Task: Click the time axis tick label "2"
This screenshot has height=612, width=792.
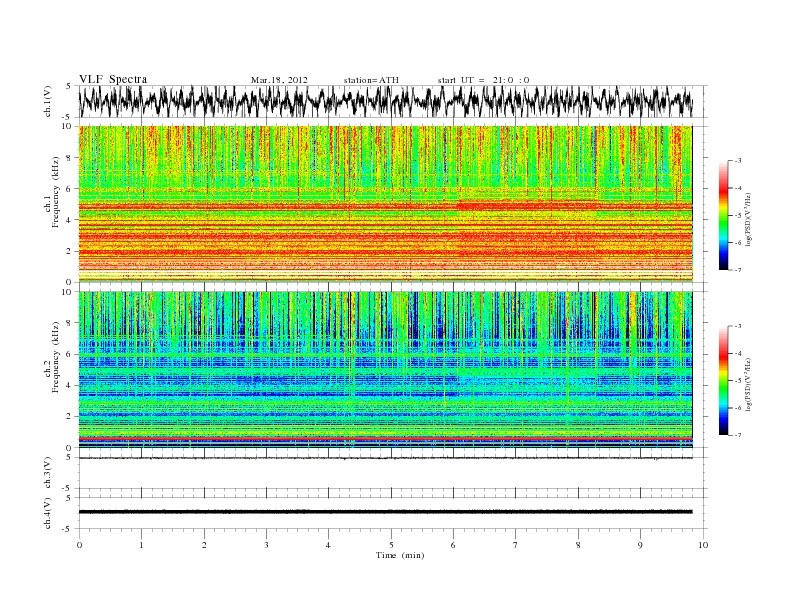Action: pos(204,545)
